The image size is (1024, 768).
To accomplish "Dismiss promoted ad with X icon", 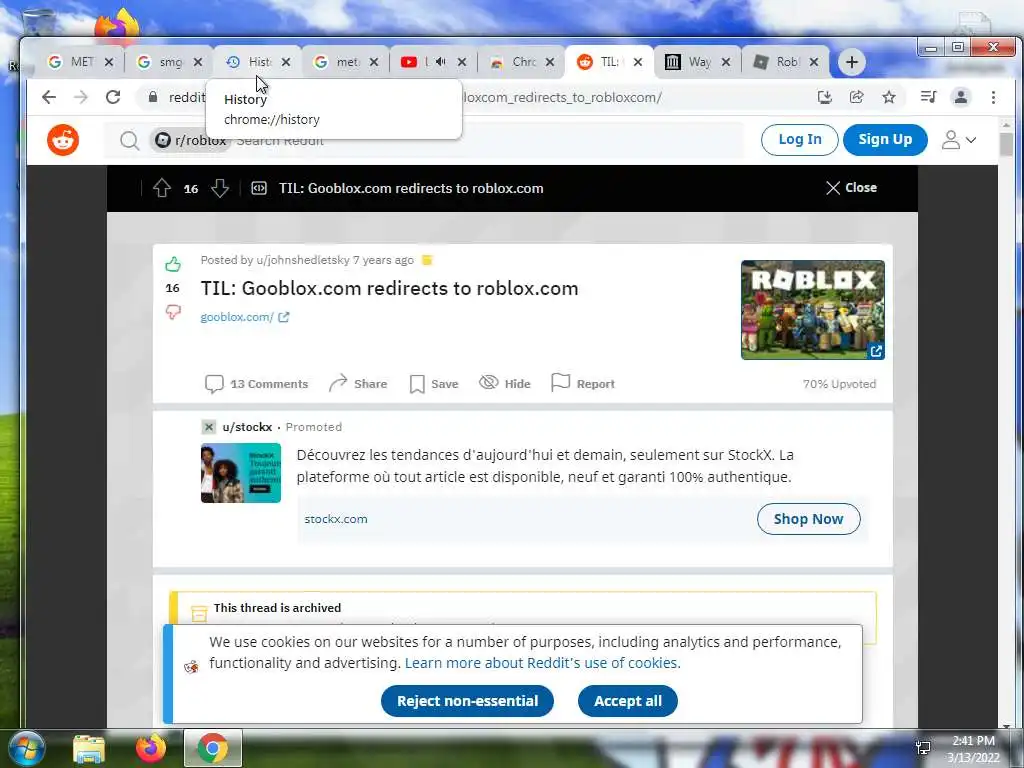I will point(208,427).
